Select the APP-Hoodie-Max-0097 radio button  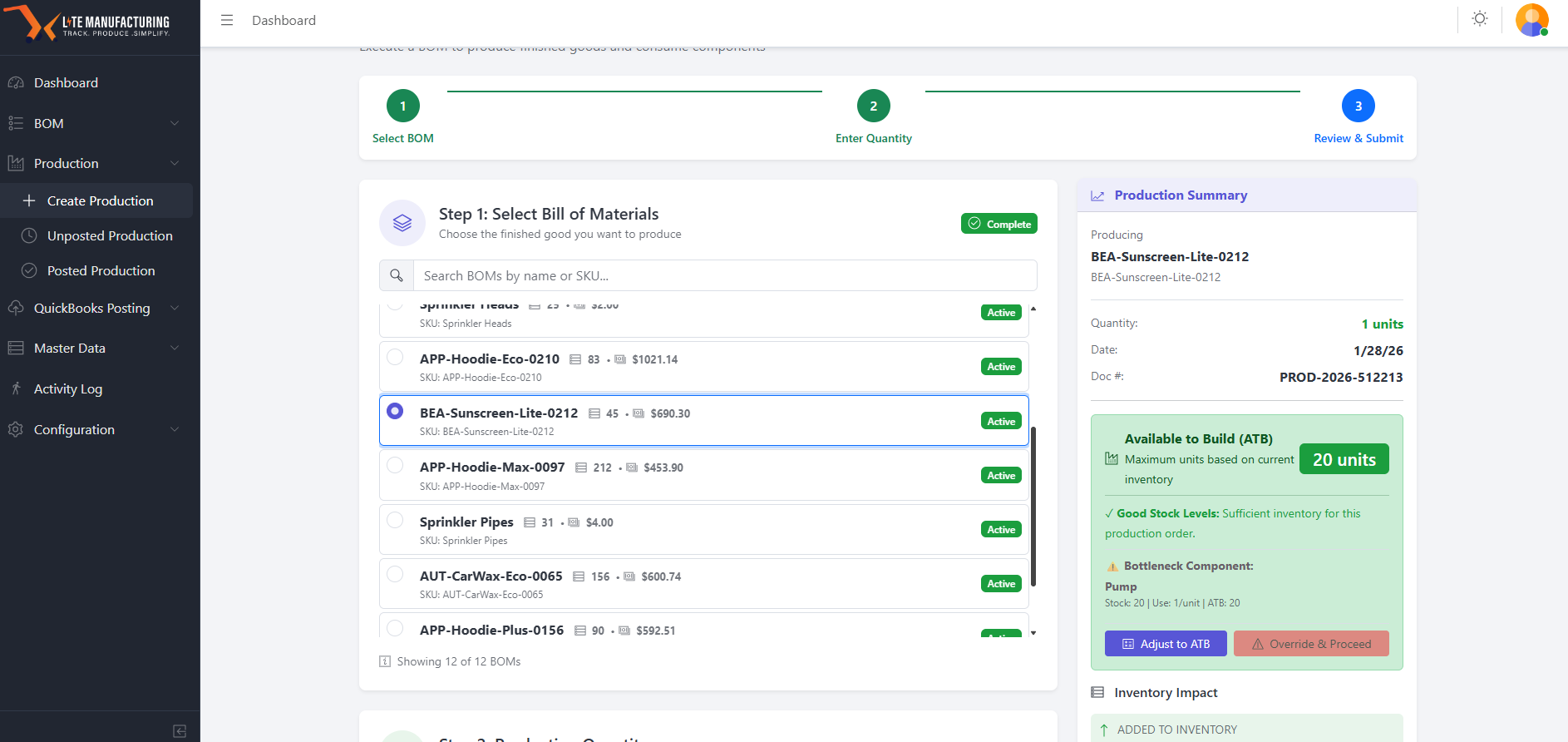[x=395, y=465]
